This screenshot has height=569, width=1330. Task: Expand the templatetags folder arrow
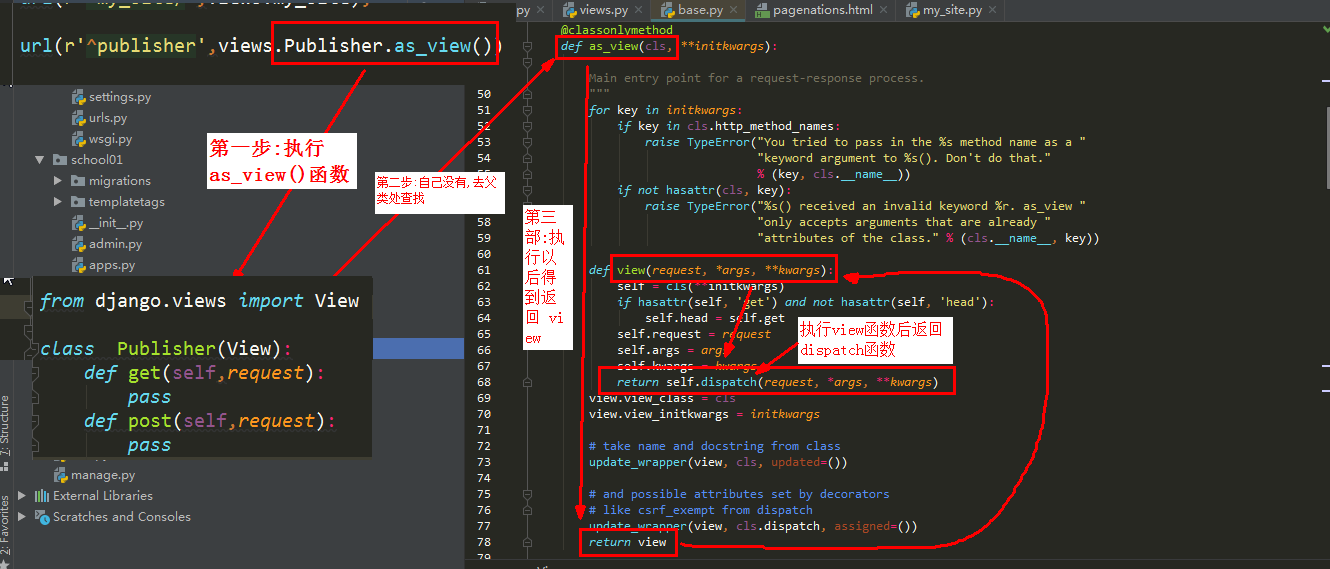pos(58,202)
